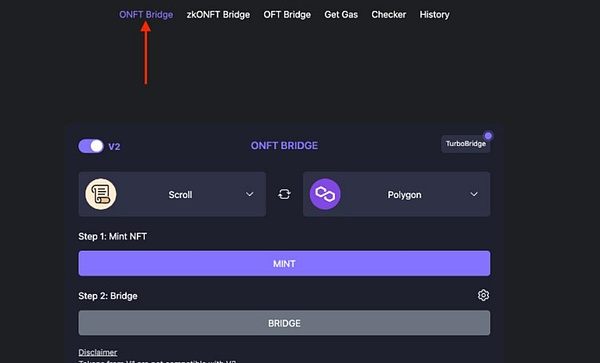Open the Checker page
The image size is (600, 363).
[388, 15]
